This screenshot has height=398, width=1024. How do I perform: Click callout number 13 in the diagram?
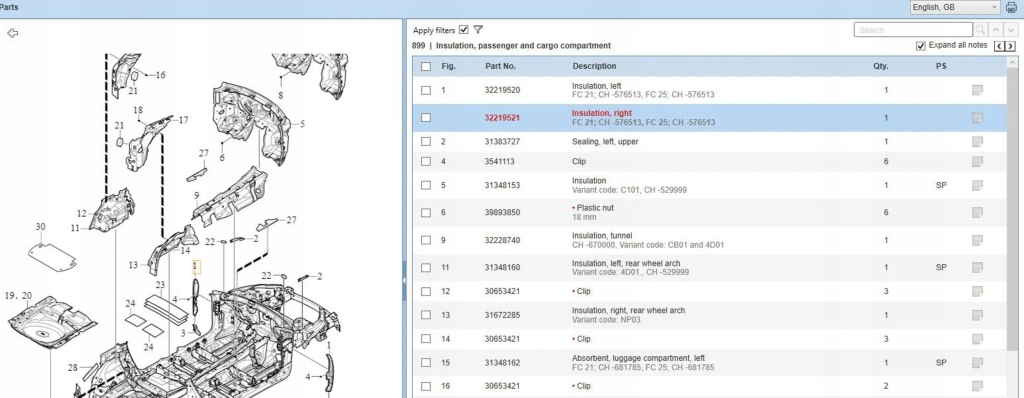coord(133,265)
